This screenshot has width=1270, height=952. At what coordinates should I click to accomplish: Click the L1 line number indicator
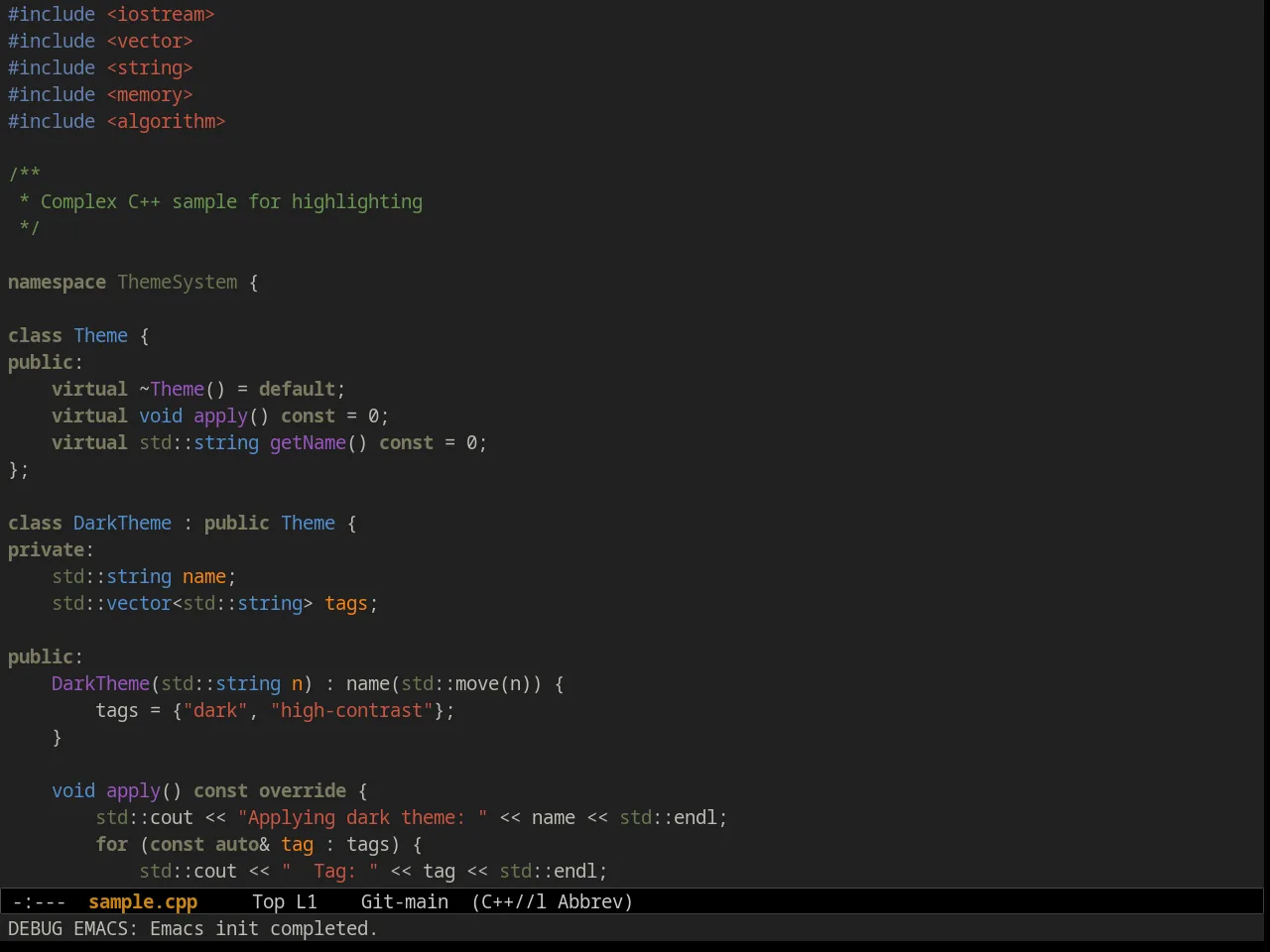[307, 901]
